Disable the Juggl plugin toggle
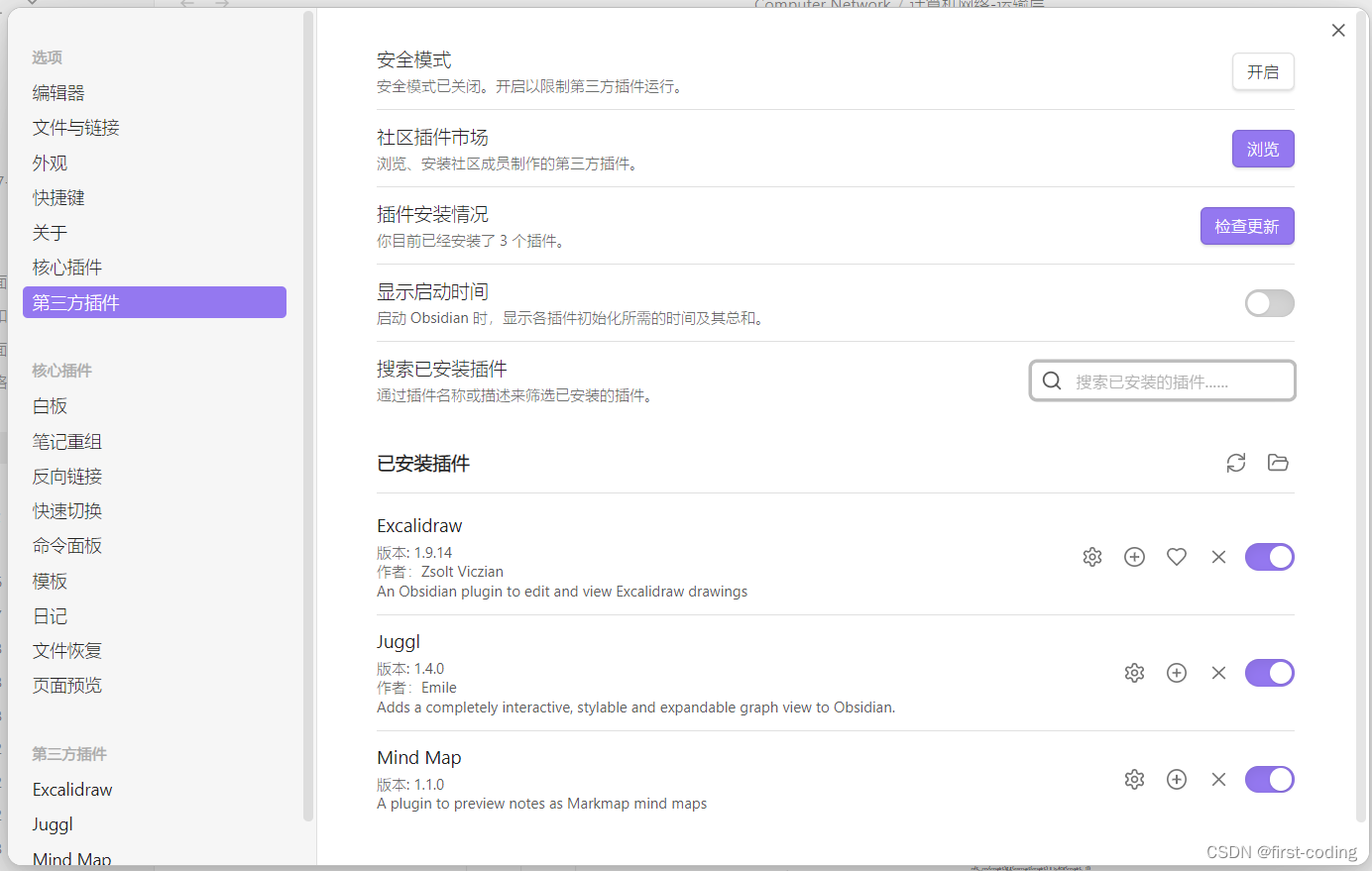 1269,673
